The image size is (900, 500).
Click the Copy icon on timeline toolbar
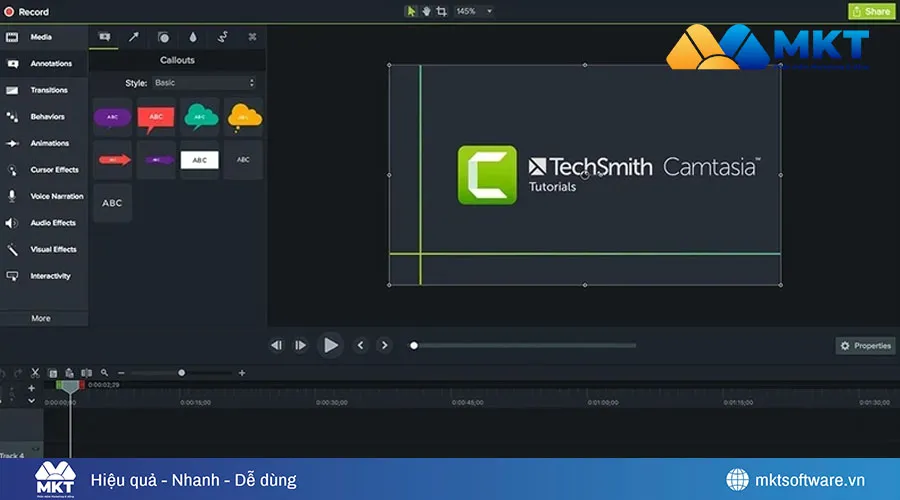[52, 373]
